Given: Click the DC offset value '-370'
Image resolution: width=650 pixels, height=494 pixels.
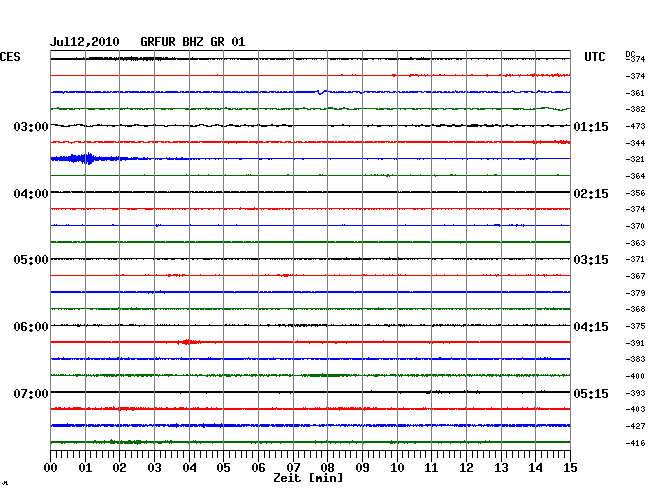Looking at the screenshot, I should [635, 226].
